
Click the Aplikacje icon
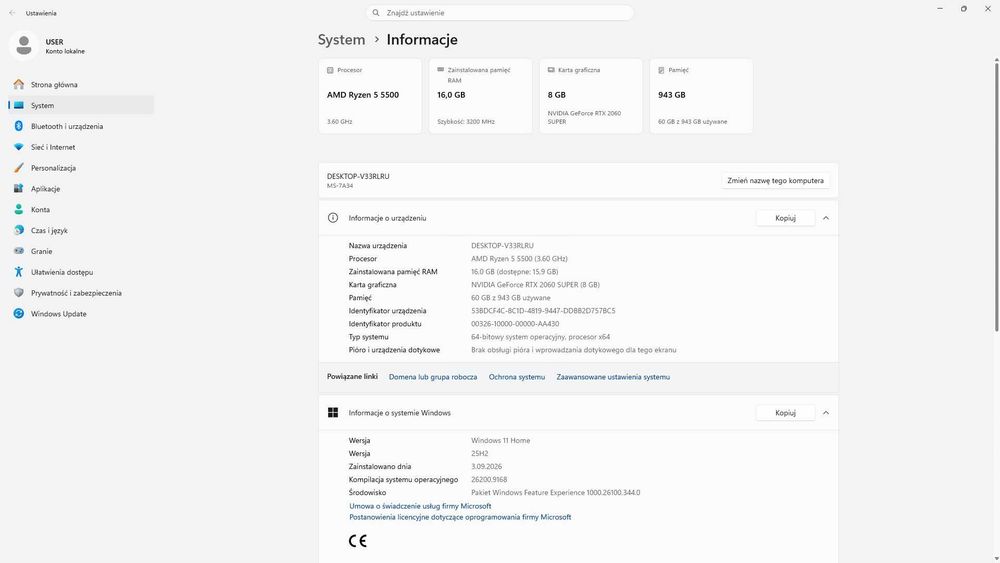18,189
